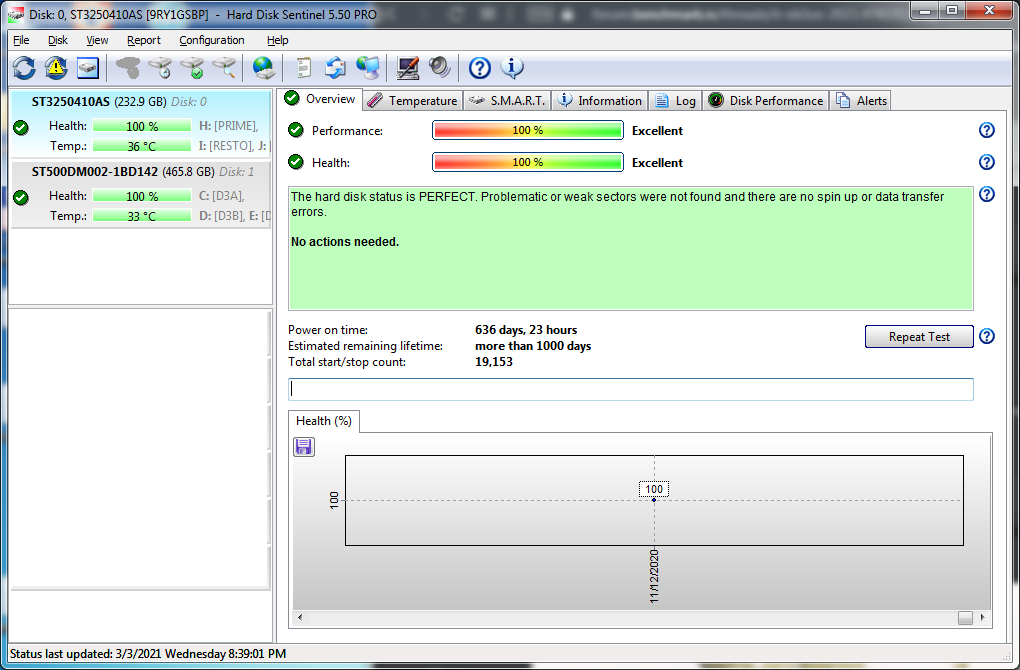
Task: Click help icon next to Repeat Test
Action: tap(987, 336)
